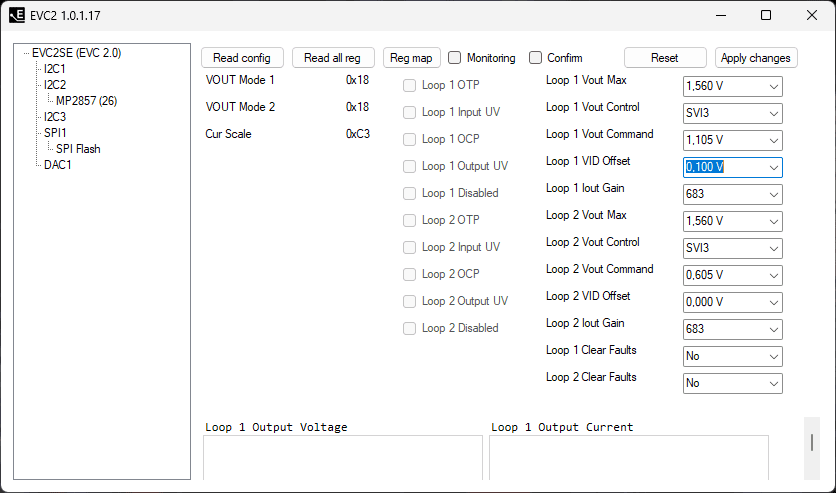The image size is (836, 493).
Task: Select the SPI1 tree node
Action: (55, 133)
